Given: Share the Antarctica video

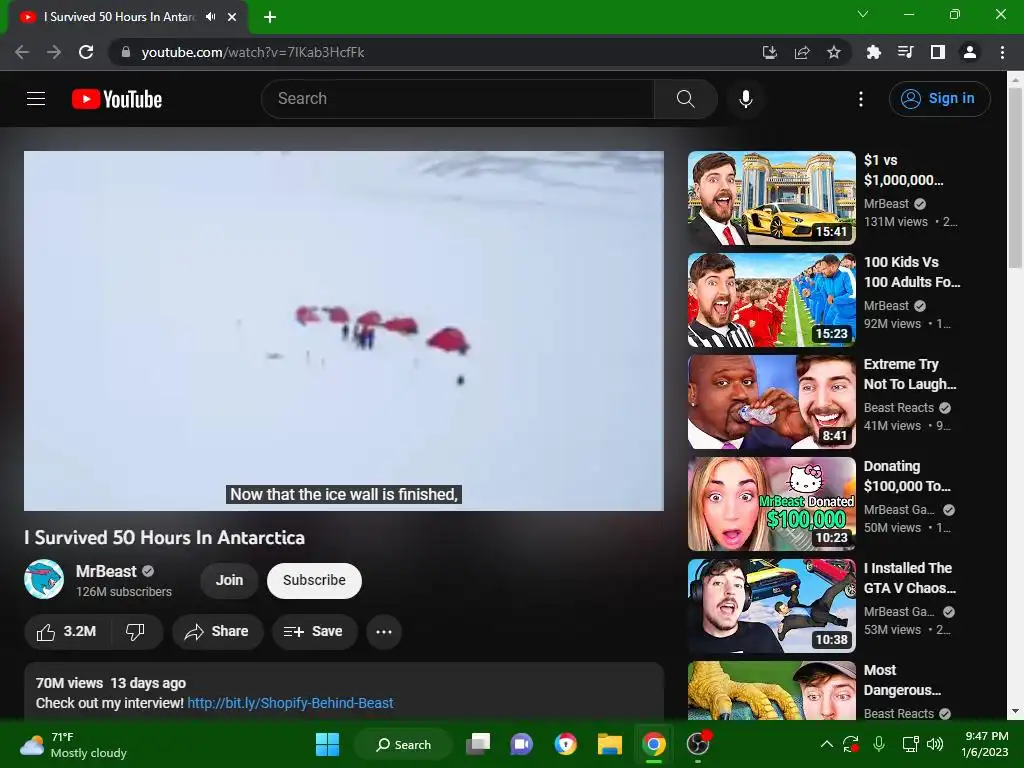Looking at the screenshot, I should coord(217,632).
